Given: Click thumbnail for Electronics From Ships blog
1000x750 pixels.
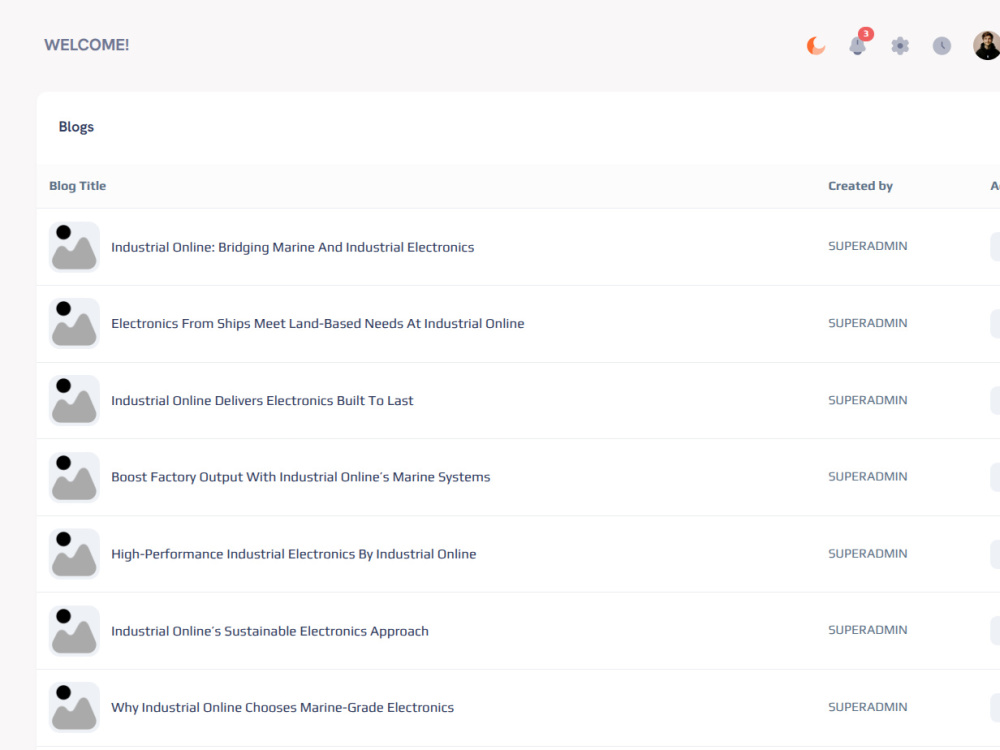Looking at the screenshot, I should coord(74,323).
